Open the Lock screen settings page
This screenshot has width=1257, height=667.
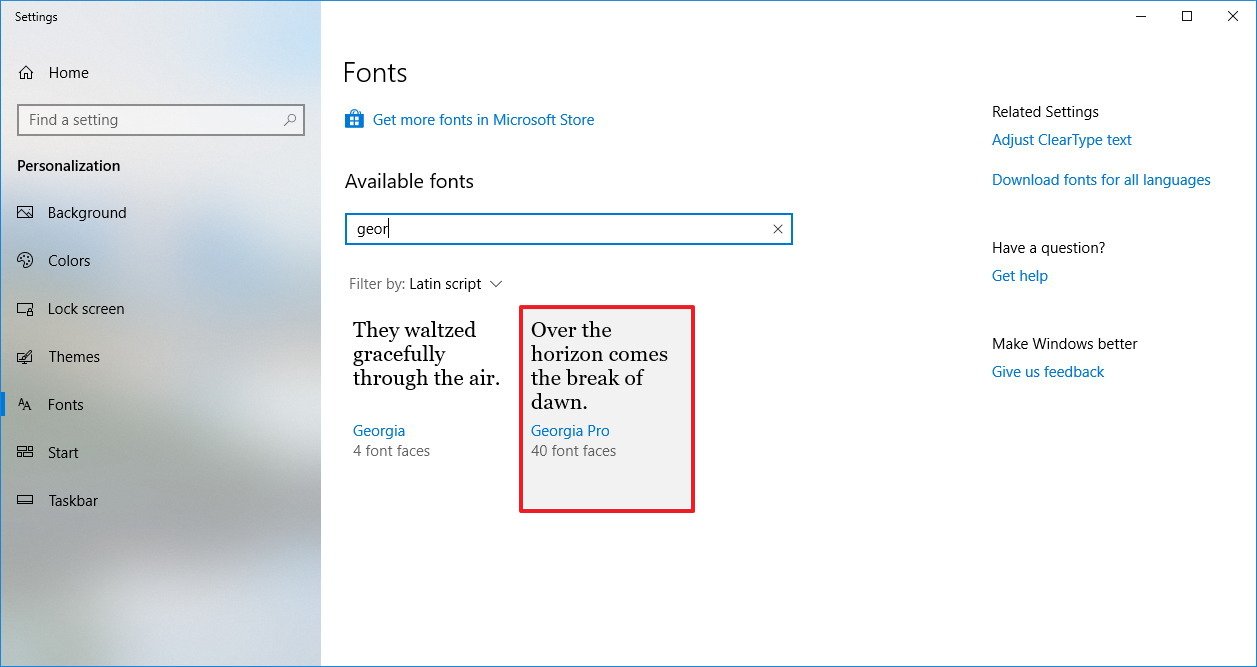pyautogui.click(x=86, y=309)
